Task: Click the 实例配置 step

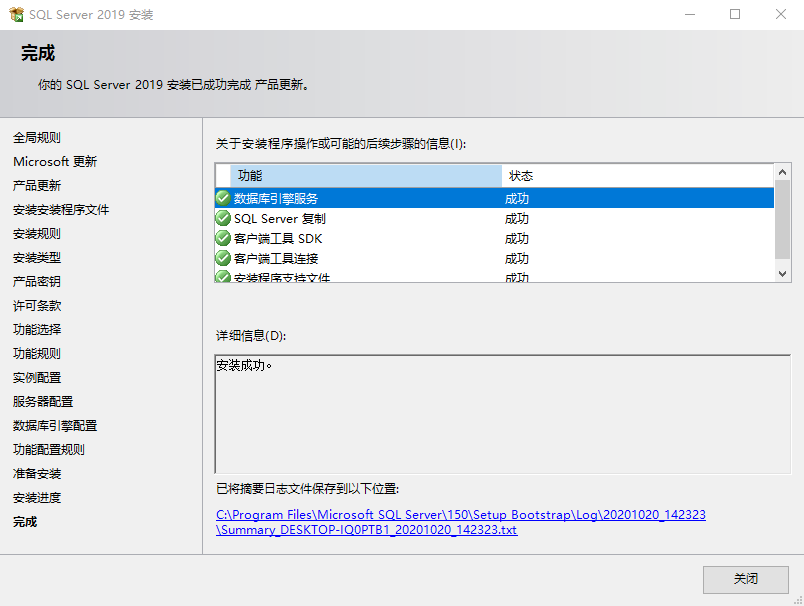Action: click(37, 378)
